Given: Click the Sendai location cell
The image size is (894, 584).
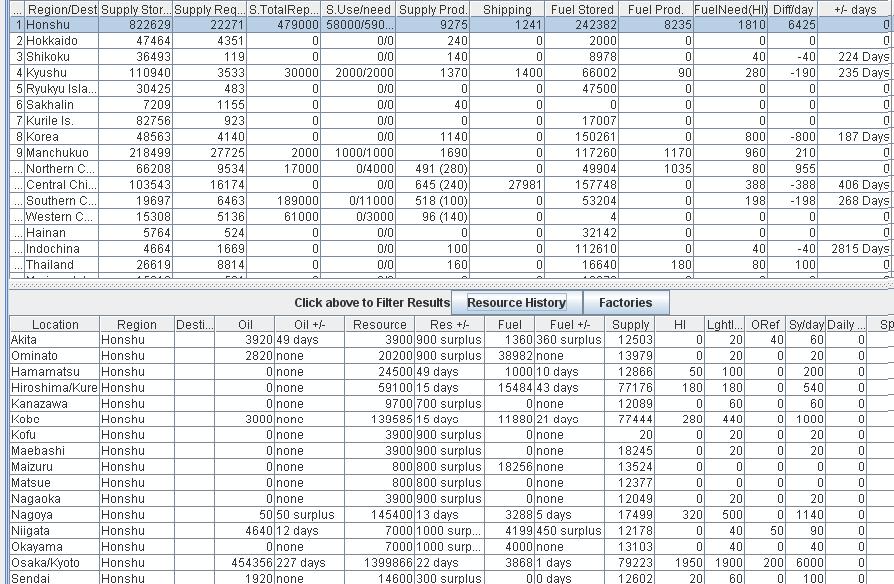Looking at the screenshot, I should click(55, 577).
